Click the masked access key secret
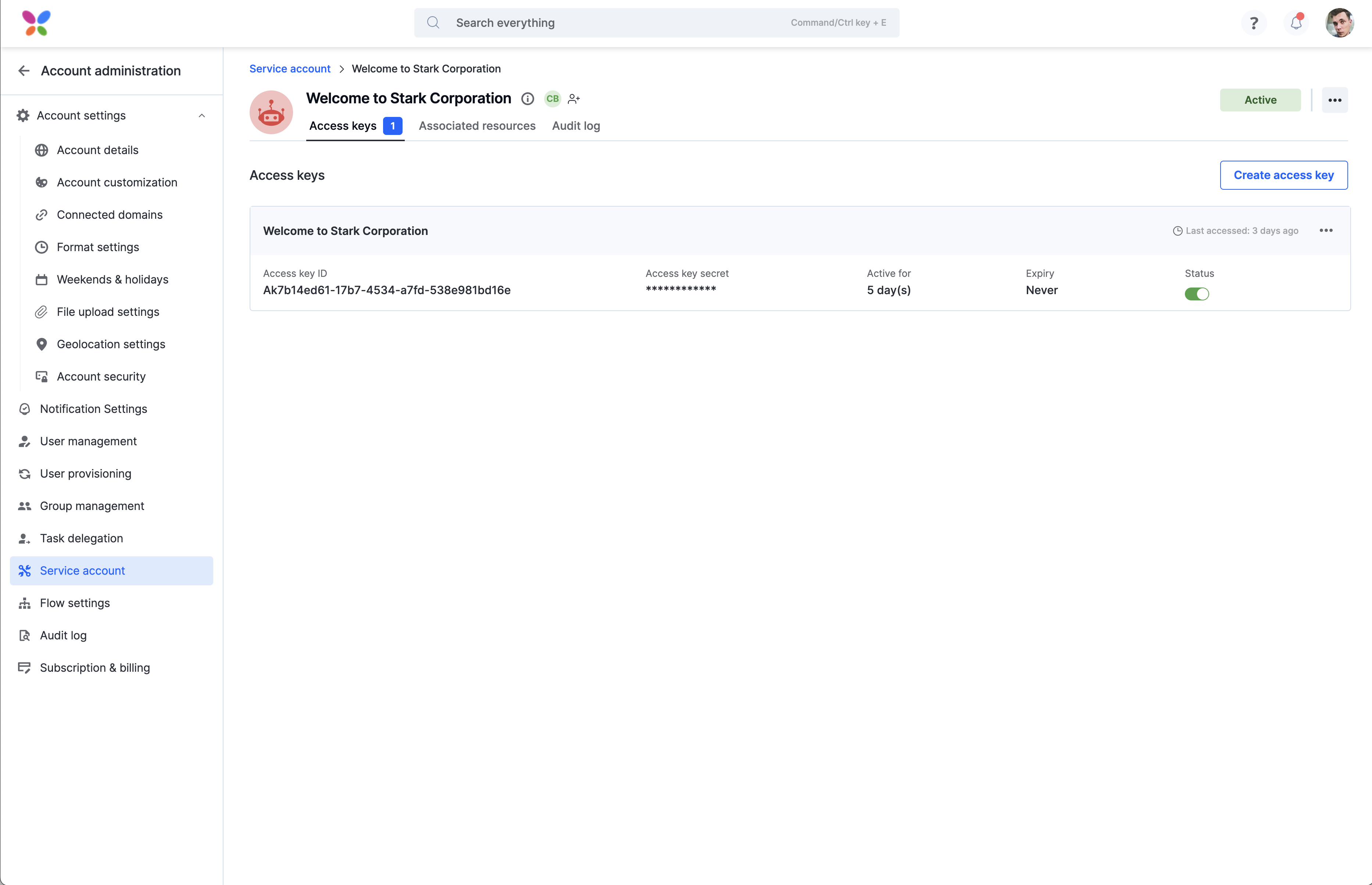Viewport: 1372px width, 885px height. [681, 290]
